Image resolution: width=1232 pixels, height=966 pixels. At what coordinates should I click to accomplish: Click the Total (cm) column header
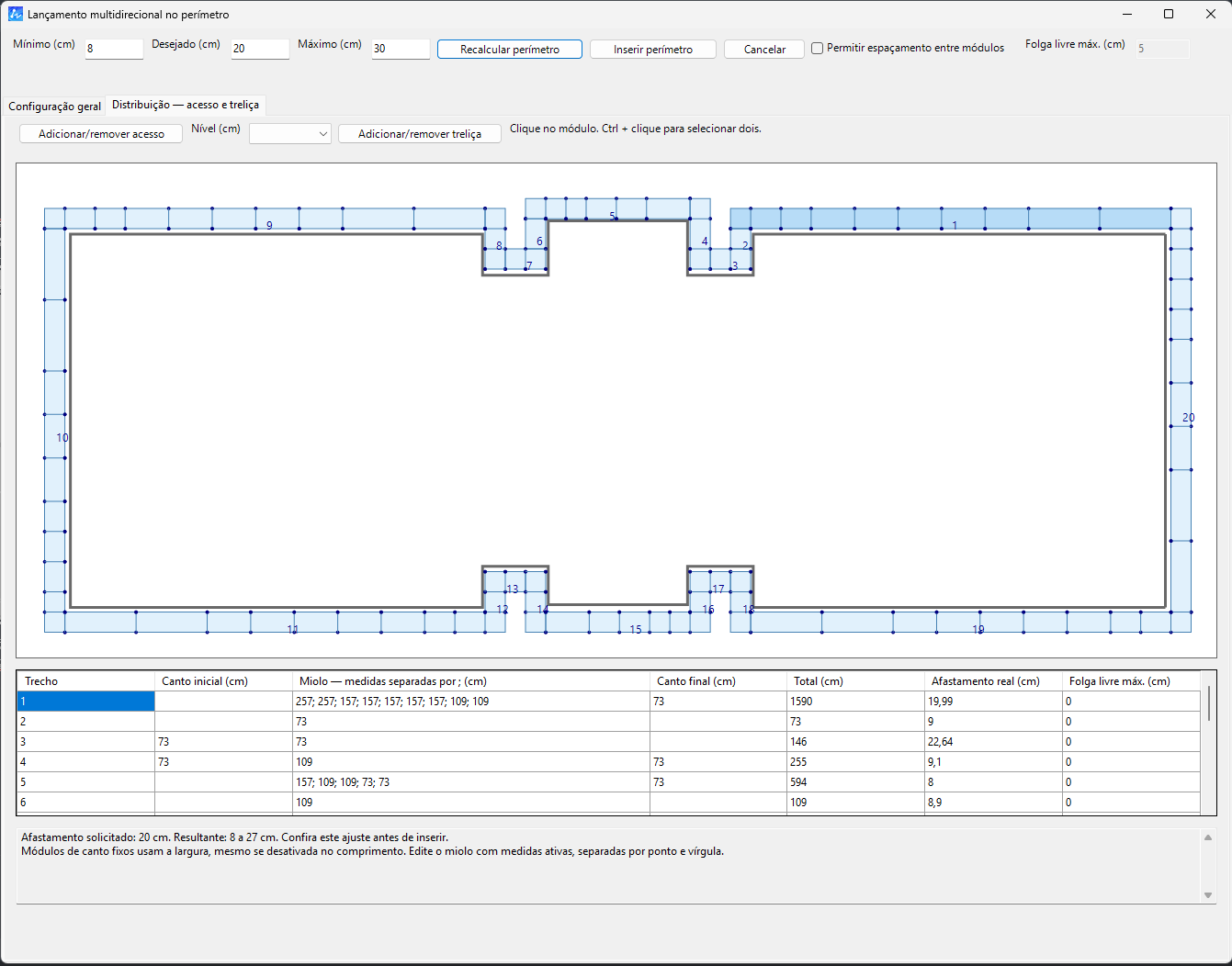tap(856, 681)
